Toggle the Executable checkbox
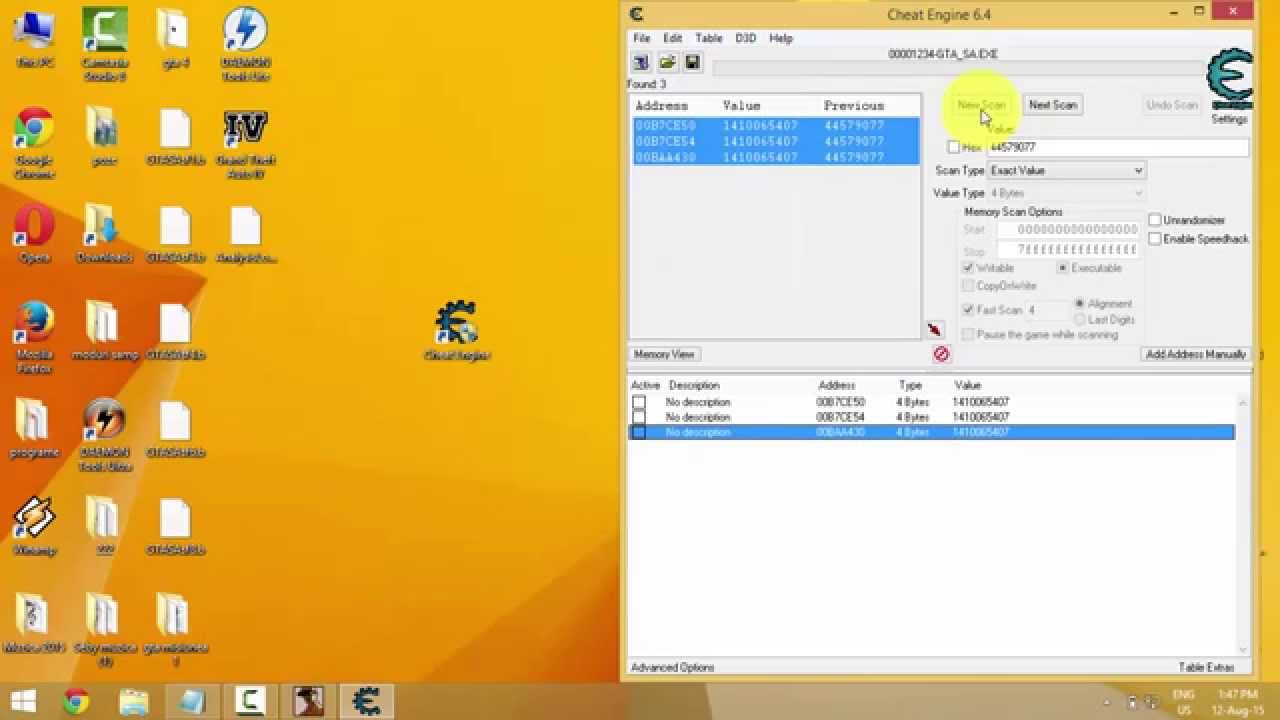 point(1063,268)
